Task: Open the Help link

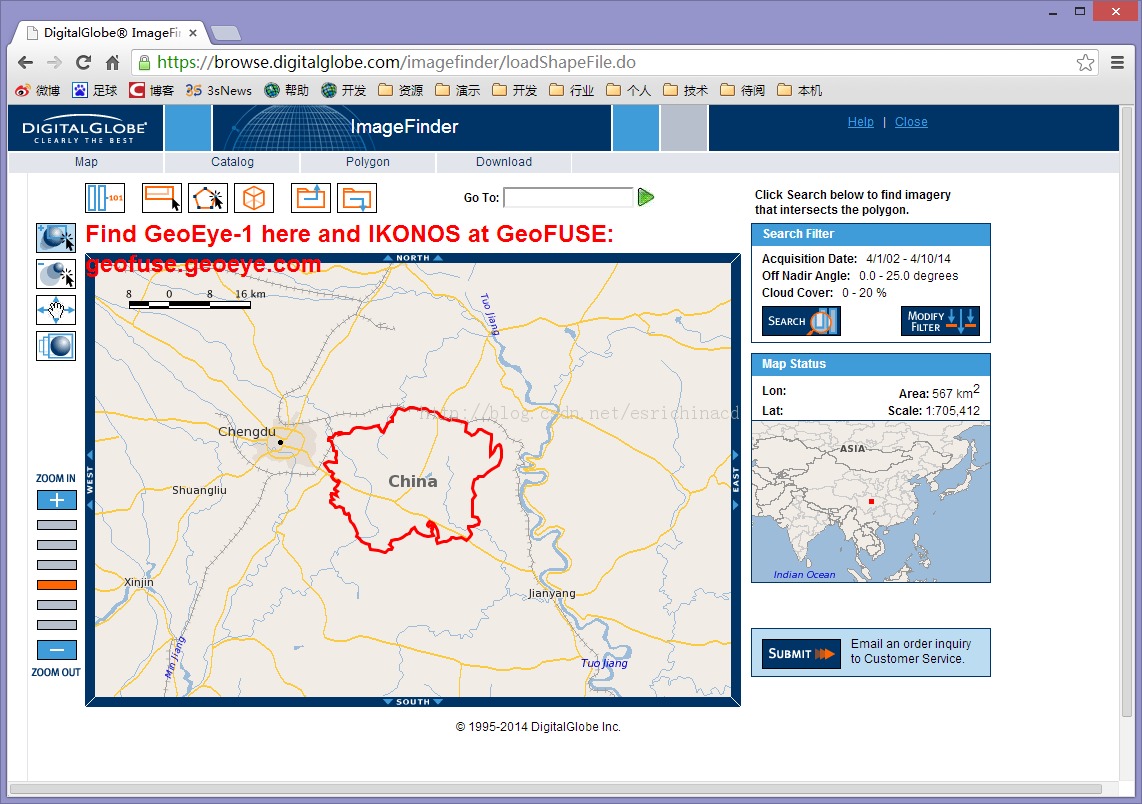Action: 860,122
